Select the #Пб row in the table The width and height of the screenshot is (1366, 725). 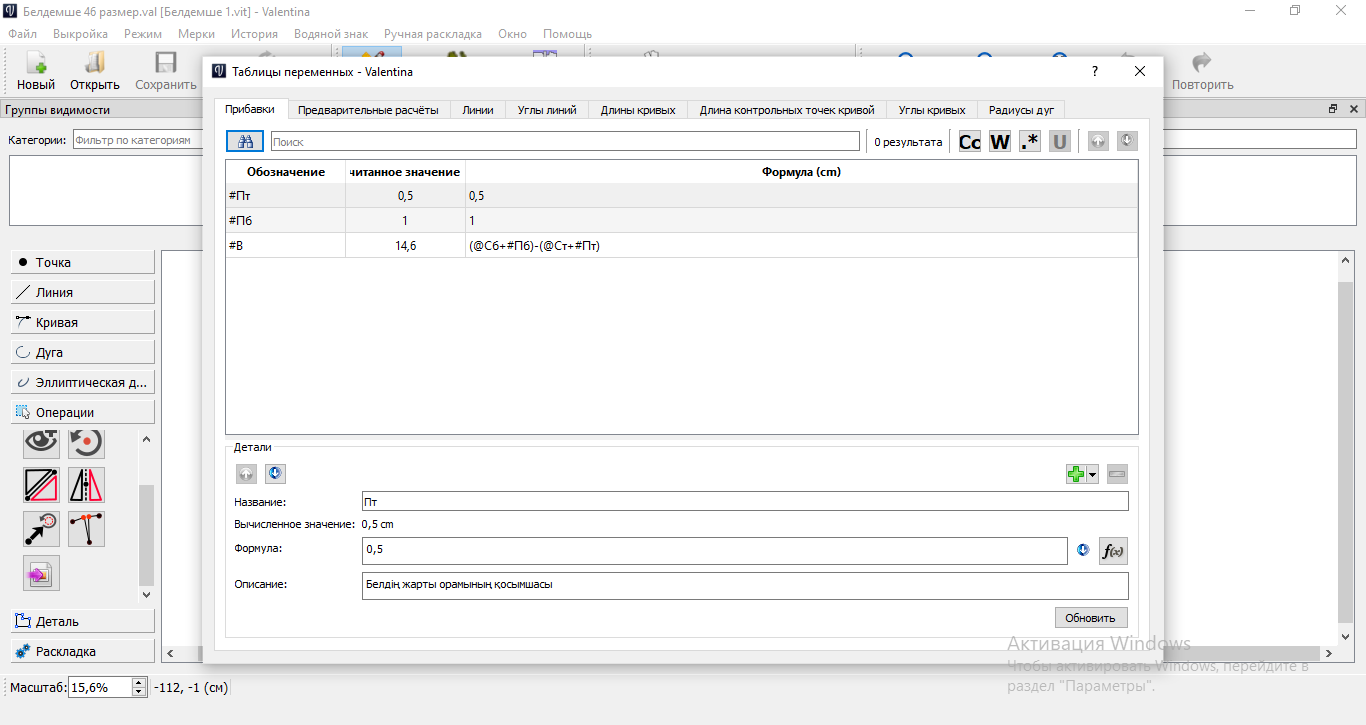click(682, 220)
